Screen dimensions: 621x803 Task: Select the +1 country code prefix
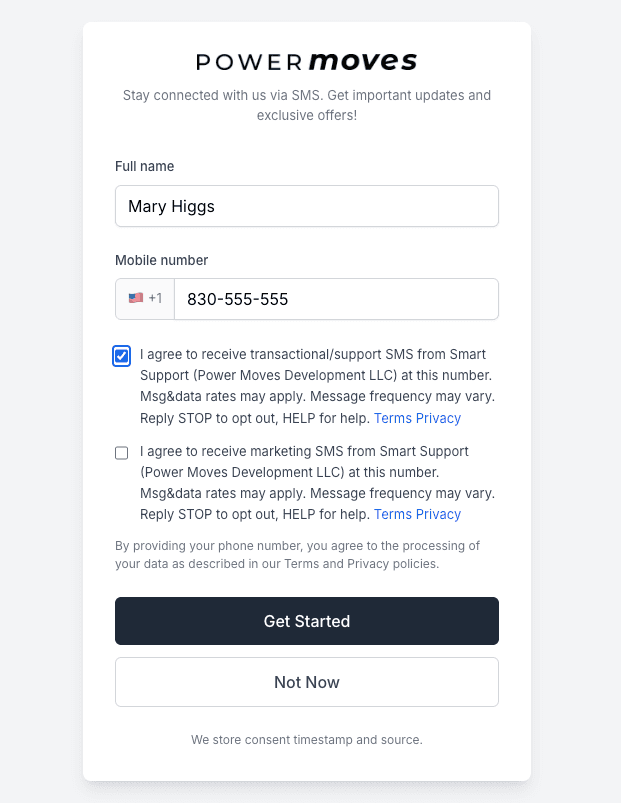coord(157,298)
